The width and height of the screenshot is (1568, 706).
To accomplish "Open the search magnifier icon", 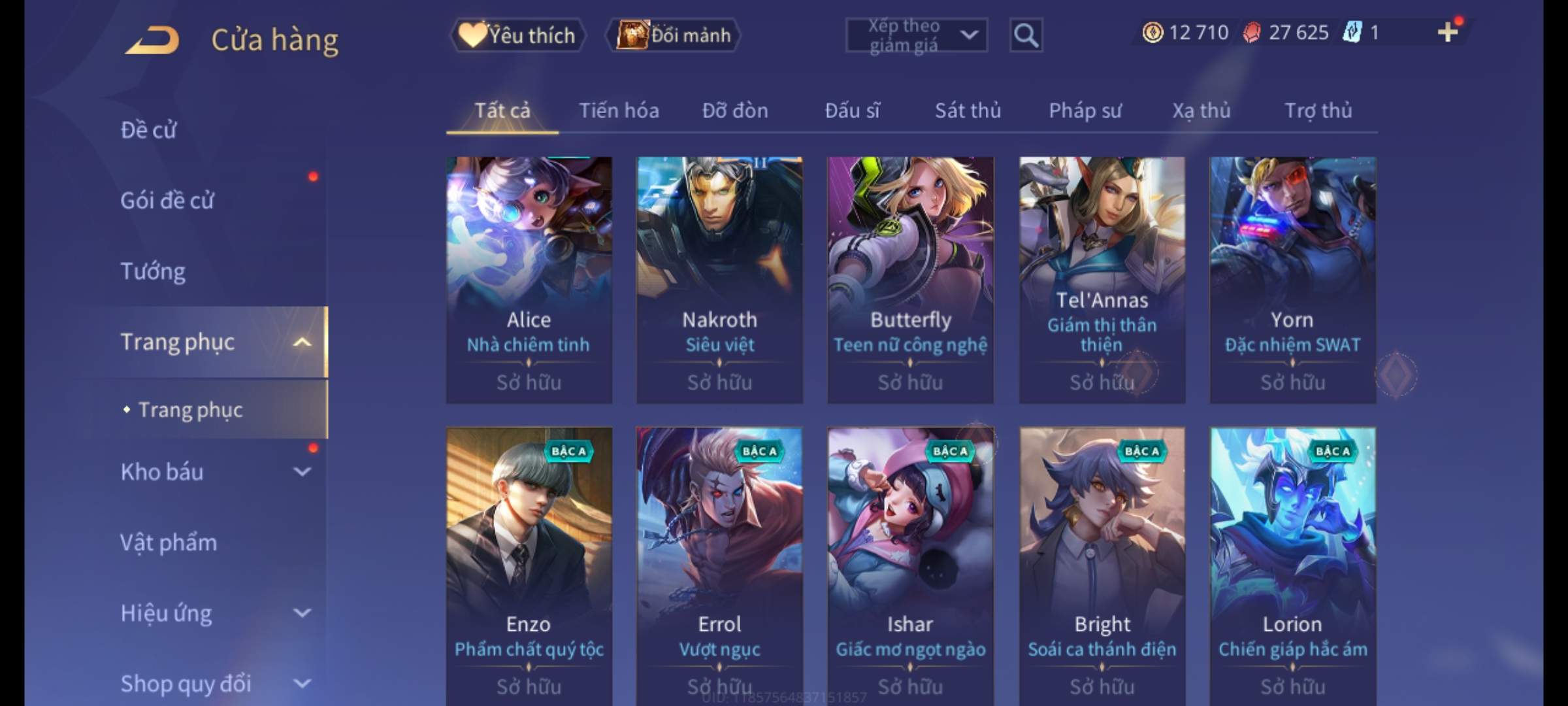I will click(1026, 35).
